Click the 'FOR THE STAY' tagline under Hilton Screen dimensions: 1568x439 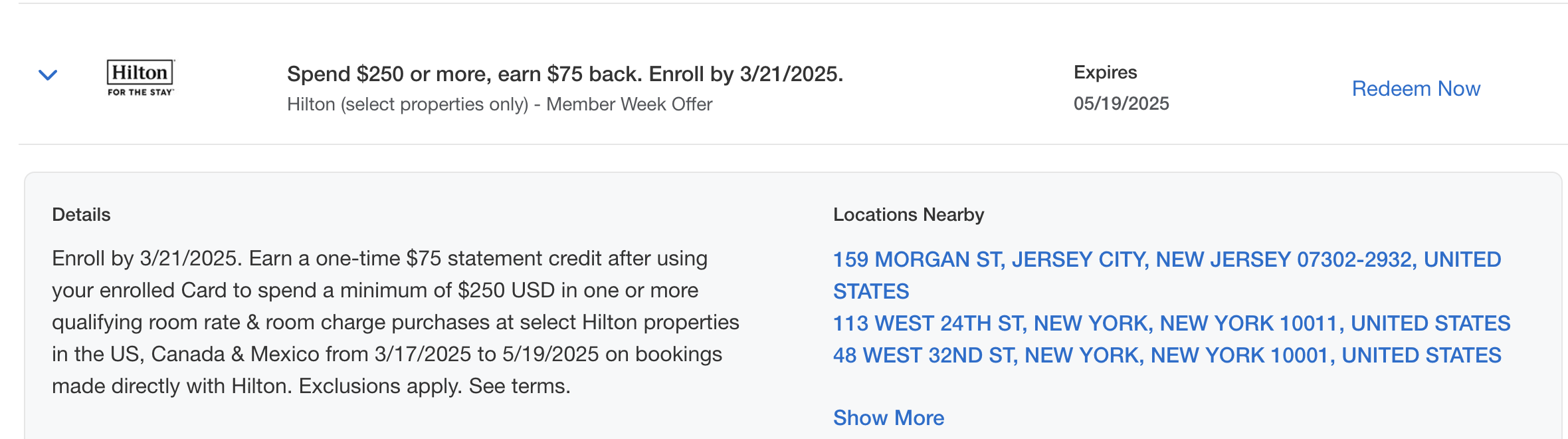click(x=140, y=92)
